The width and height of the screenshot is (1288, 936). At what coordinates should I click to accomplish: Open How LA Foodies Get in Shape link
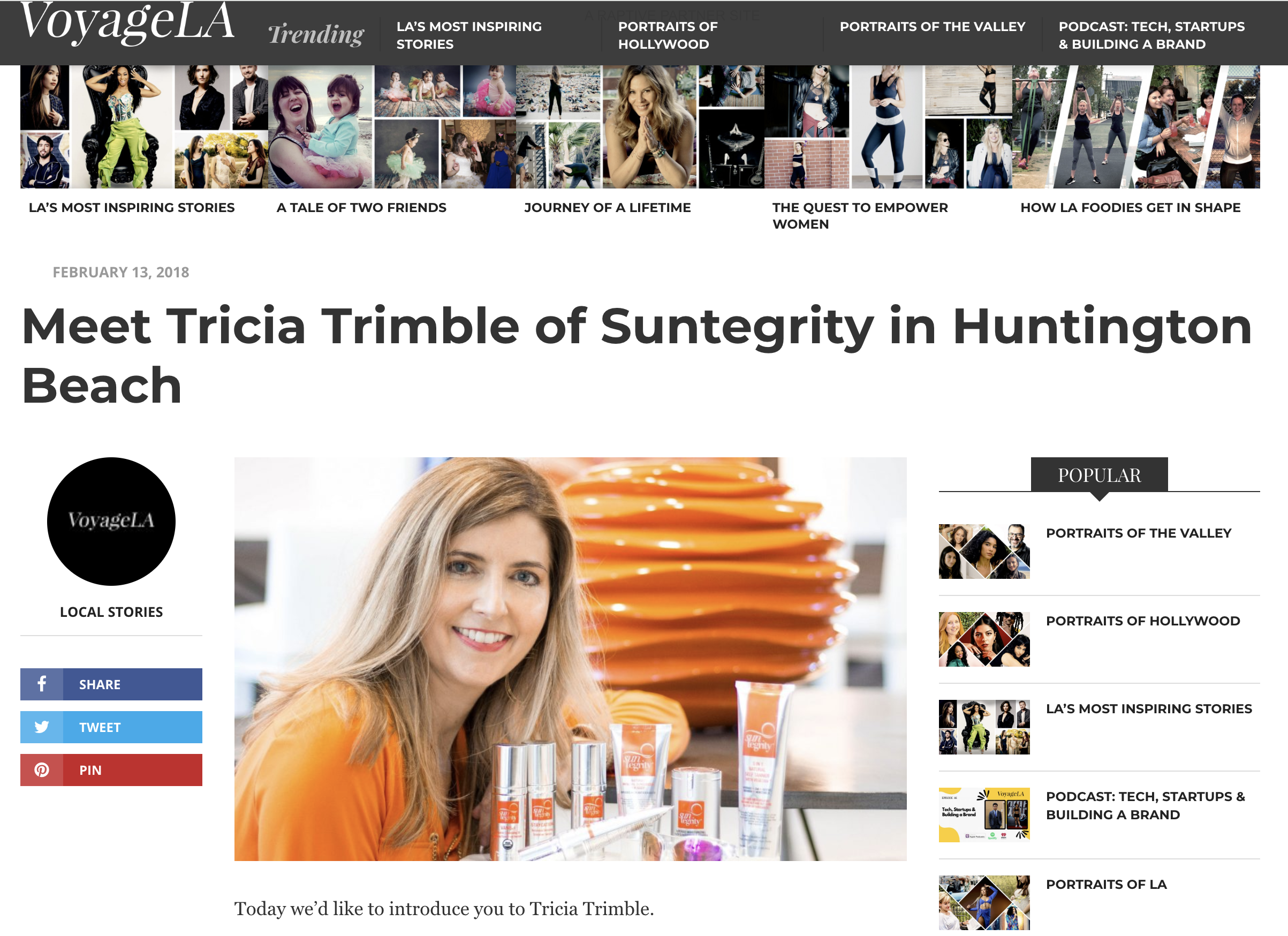pos(1130,207)
